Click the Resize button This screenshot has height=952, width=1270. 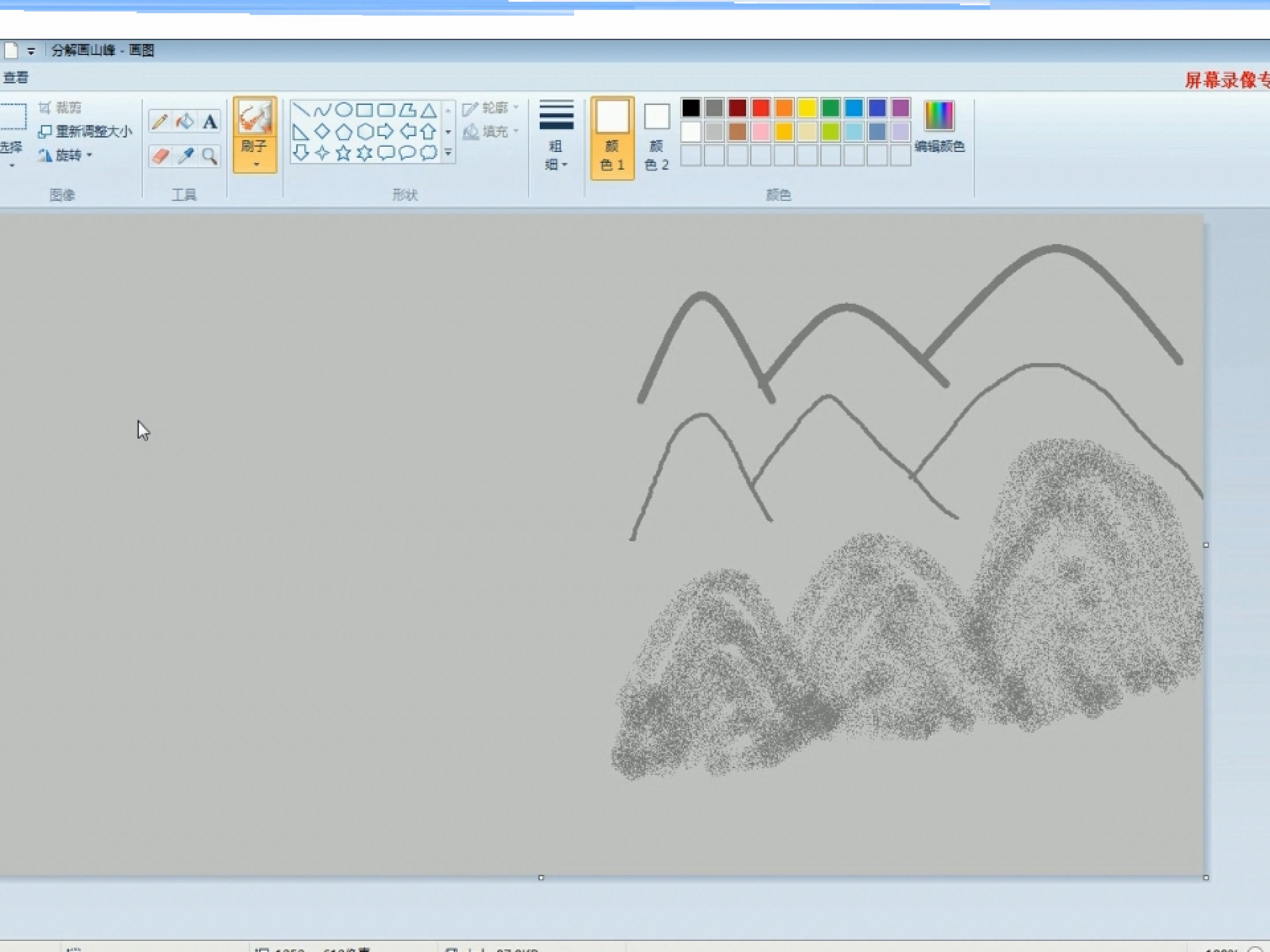[x=85, y=131]
